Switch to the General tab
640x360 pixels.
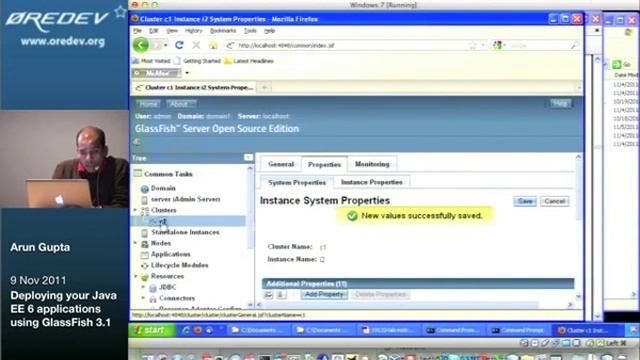coord(281,164)
